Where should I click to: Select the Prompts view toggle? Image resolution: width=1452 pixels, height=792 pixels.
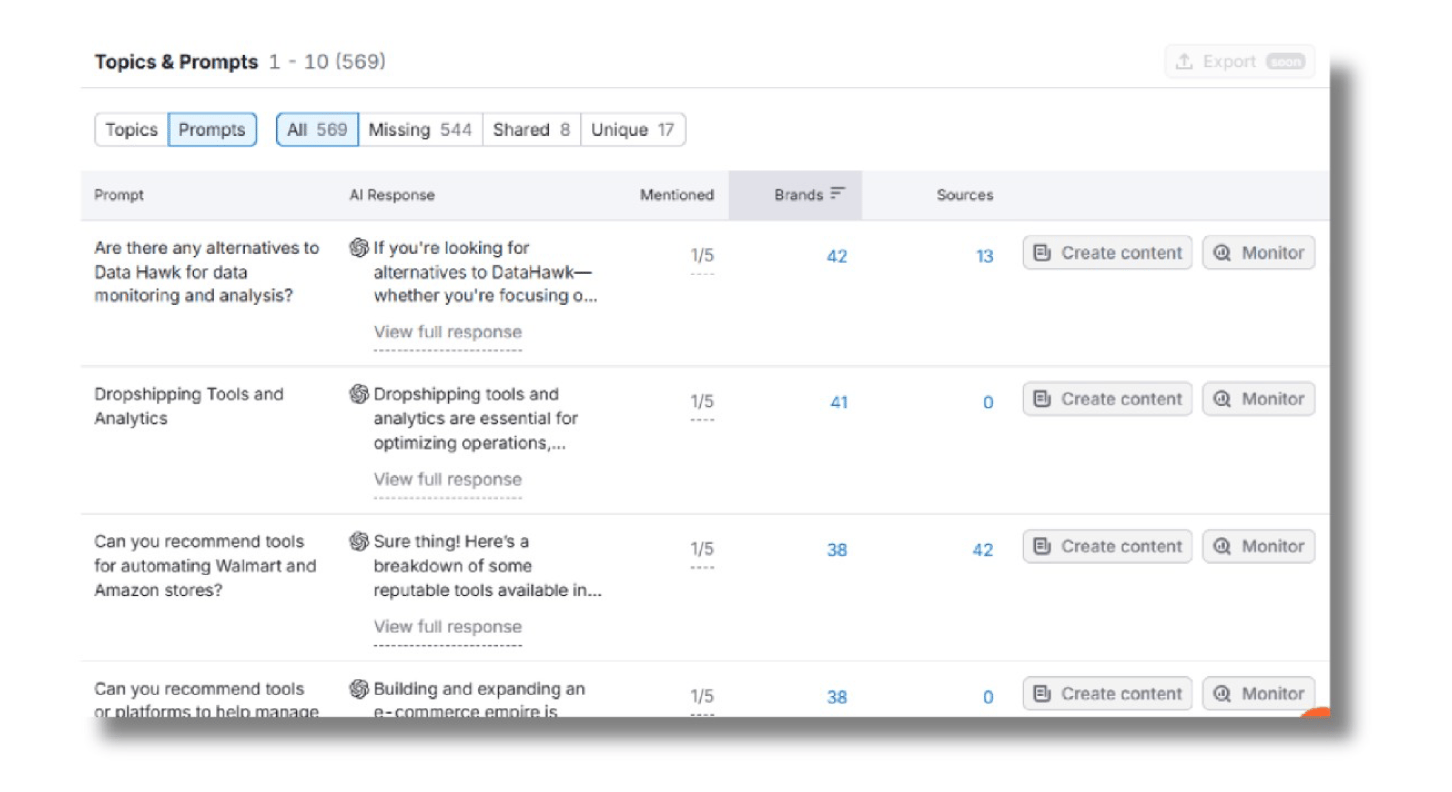click(212, 130)
